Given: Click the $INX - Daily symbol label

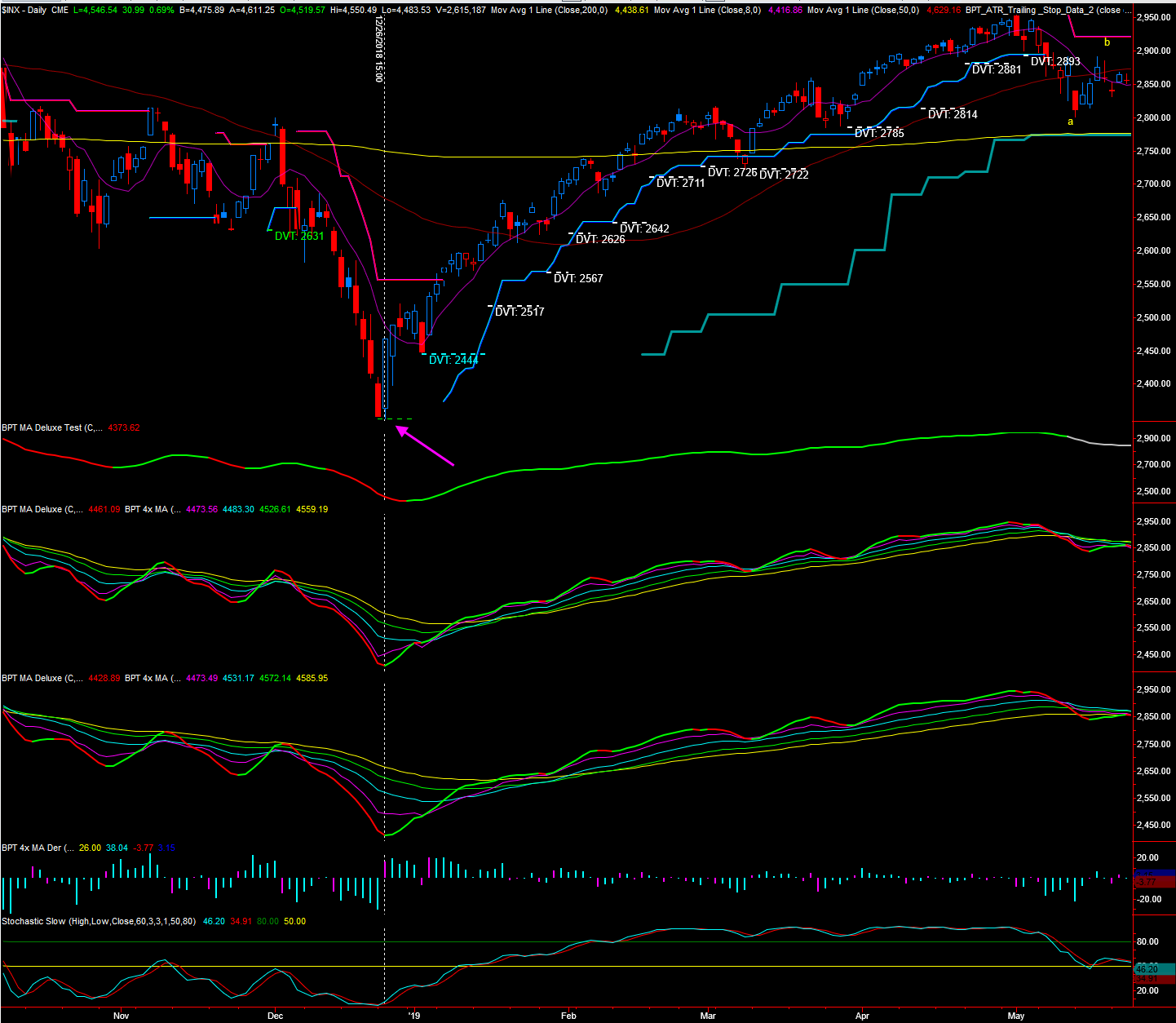Looking at the screenshot, I should tap(24, 10).
